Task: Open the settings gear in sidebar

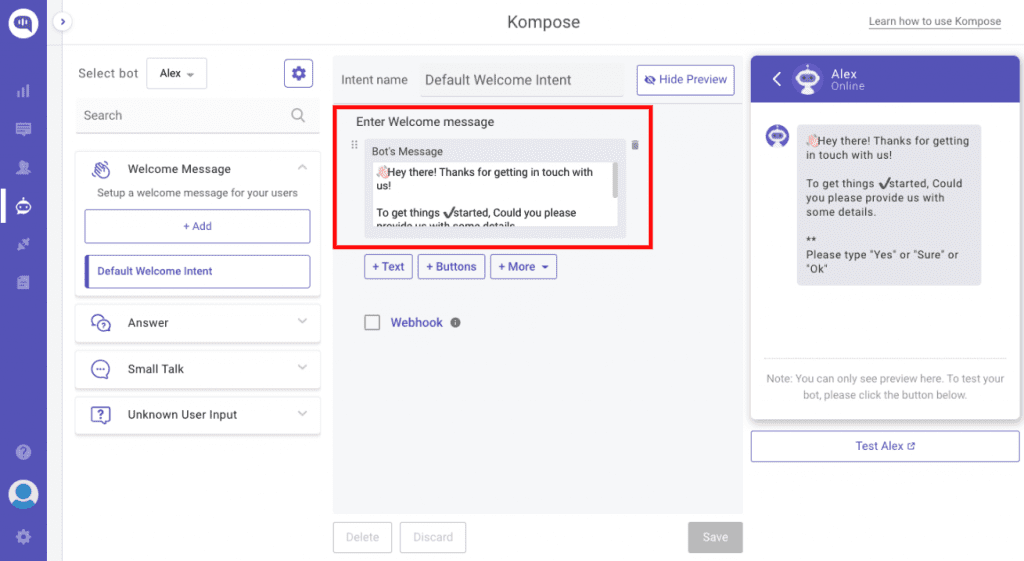Action: 23,537
